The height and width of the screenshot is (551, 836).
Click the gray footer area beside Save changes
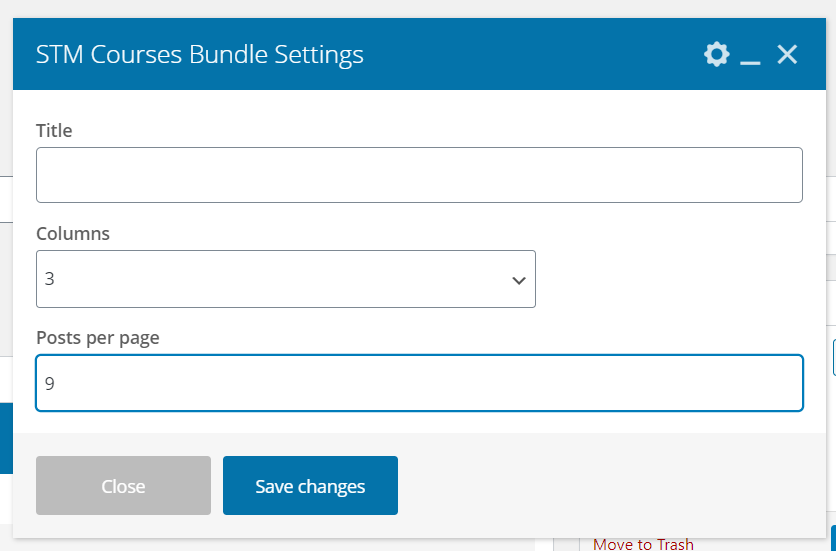click(x=600, y=486)
